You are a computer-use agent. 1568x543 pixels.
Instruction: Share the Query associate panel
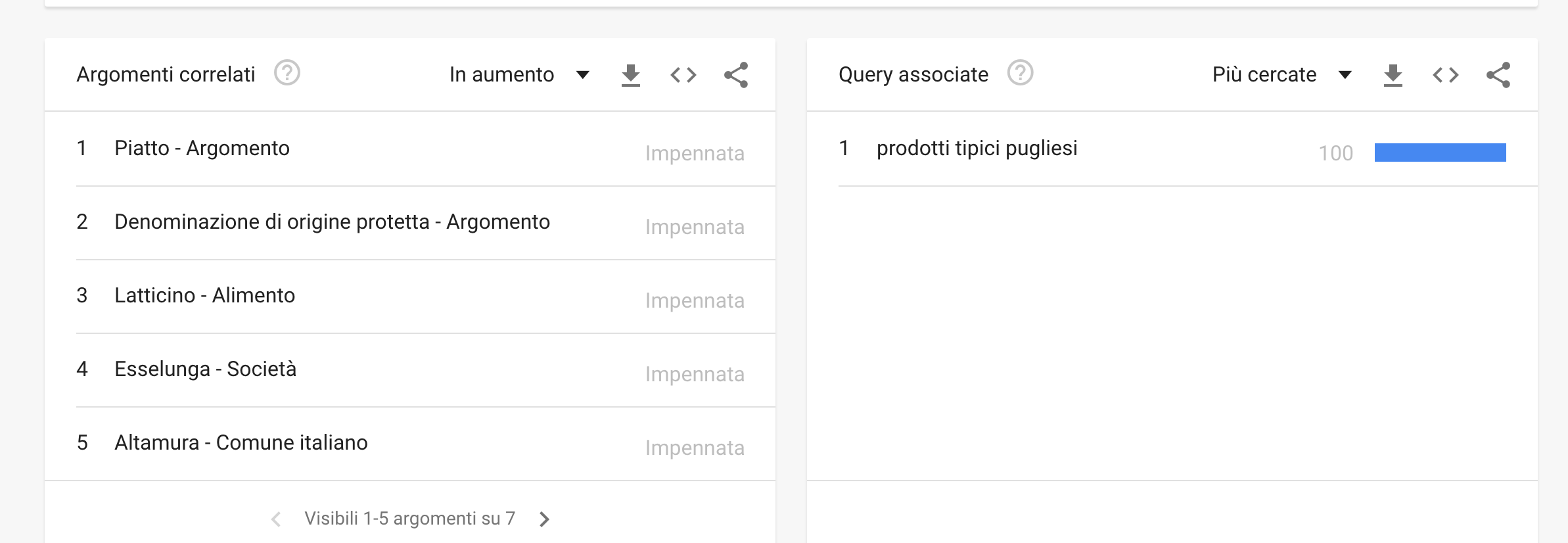[1498, 75]
